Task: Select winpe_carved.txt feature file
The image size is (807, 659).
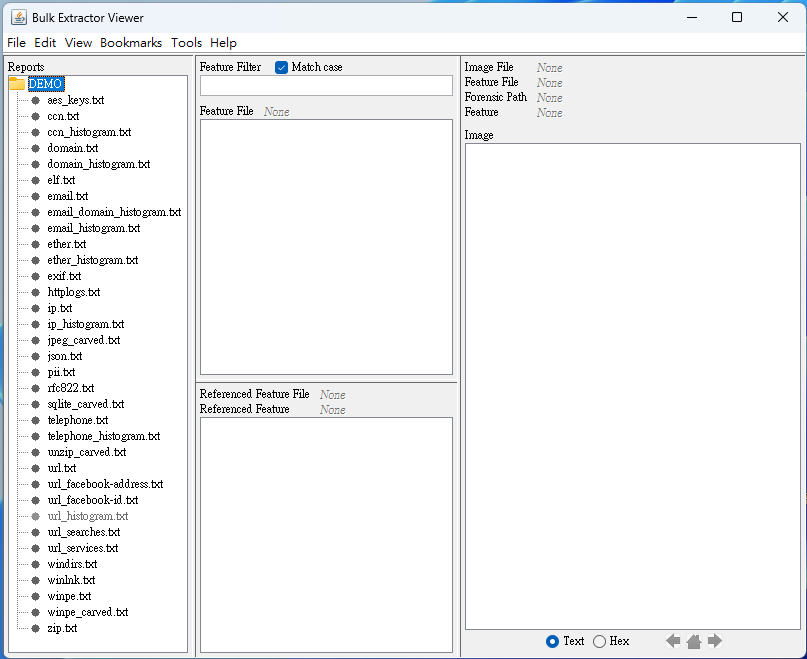Action: click(x=88, y=612)
